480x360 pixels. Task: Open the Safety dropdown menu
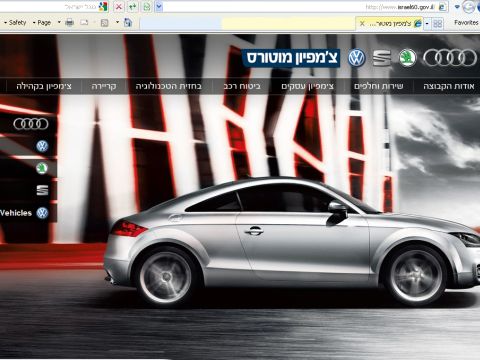(x=15, y=22)
